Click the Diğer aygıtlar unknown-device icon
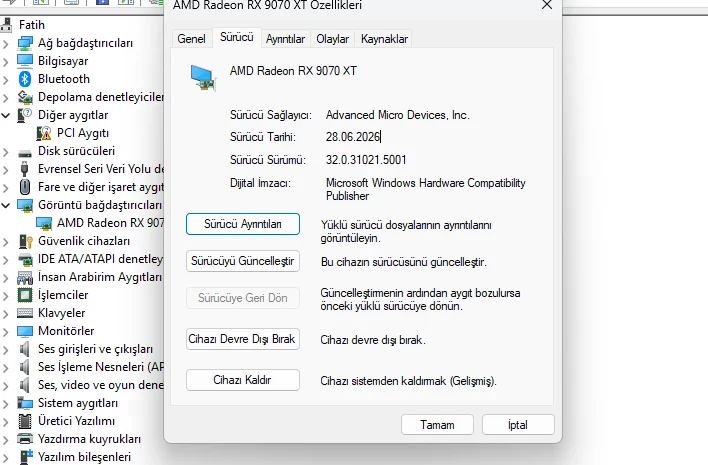Image resolution: width=708 pixels, height=465 pixels. (x=25, y=115)
